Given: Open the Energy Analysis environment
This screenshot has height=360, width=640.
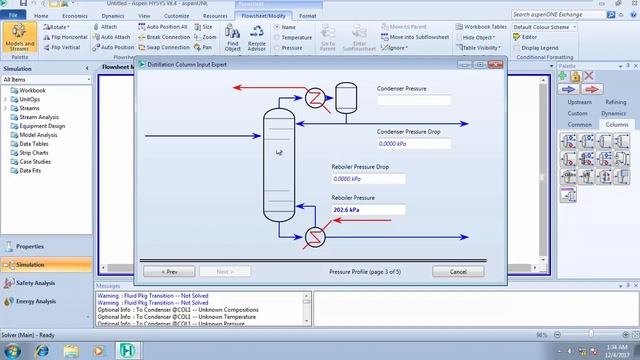Looking at the screenshot, I should pos(46,301).
